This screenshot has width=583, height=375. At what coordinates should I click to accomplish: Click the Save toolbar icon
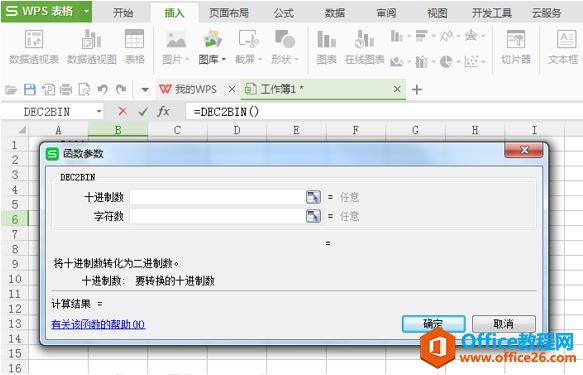tap(30, 90)
